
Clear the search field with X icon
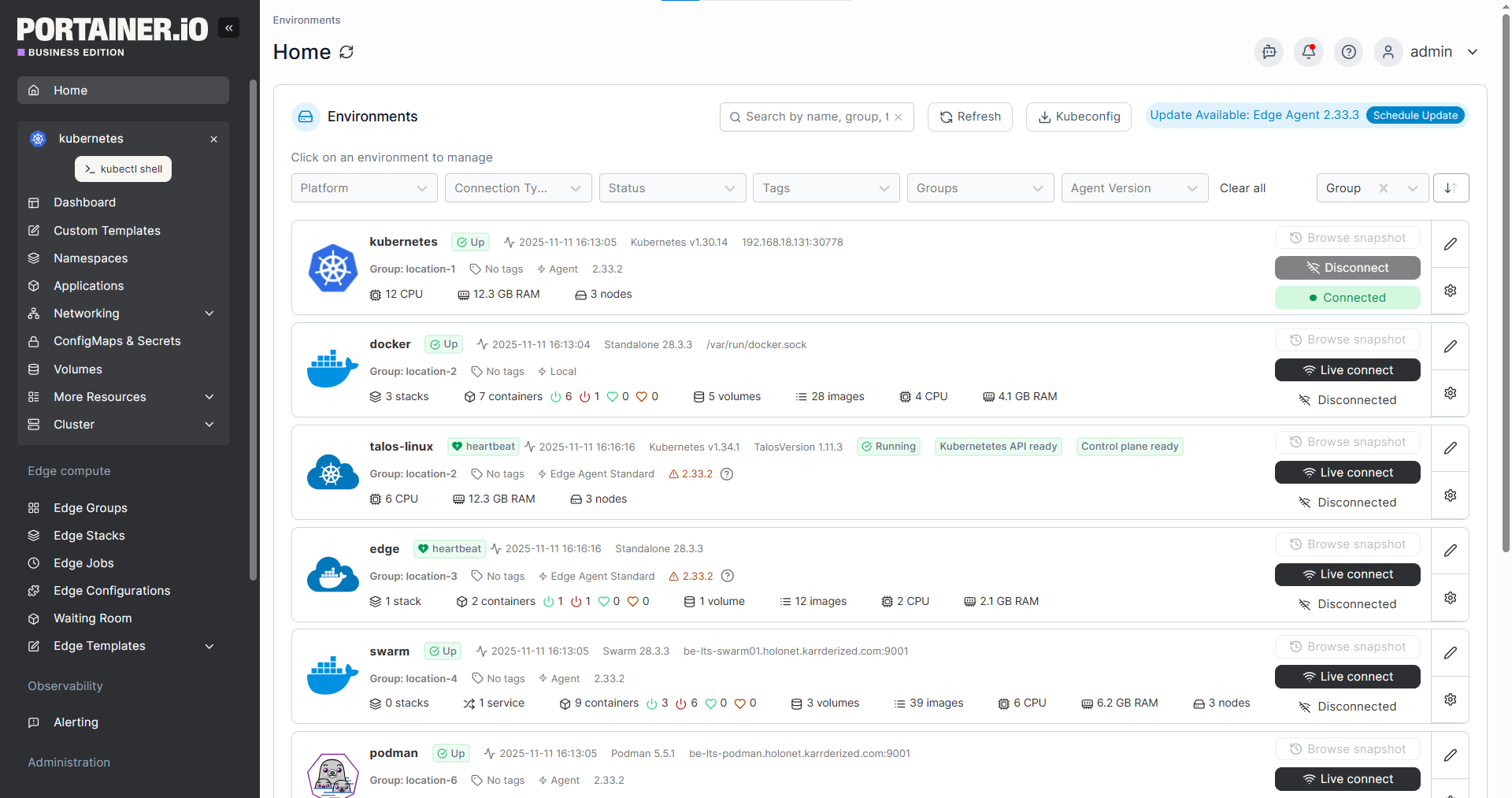tap(899, 117)
